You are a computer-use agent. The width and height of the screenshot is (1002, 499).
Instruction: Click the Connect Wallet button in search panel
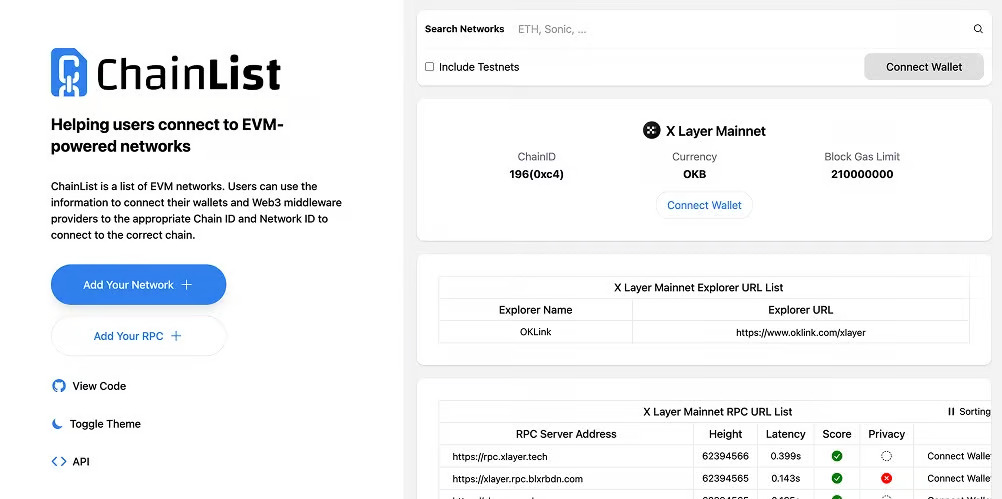[x=924, y=67]
